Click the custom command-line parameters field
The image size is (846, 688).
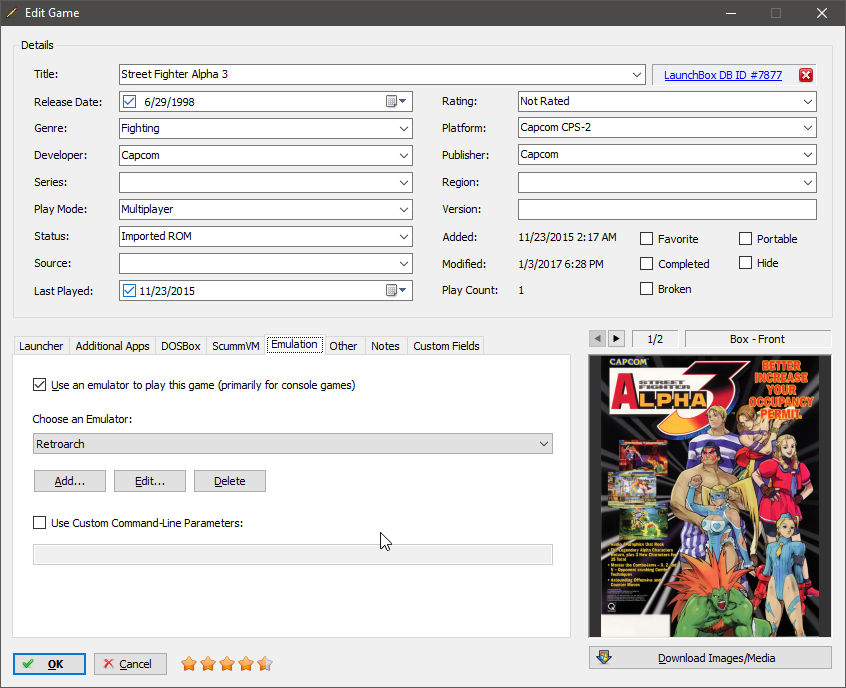pos(293,554)
